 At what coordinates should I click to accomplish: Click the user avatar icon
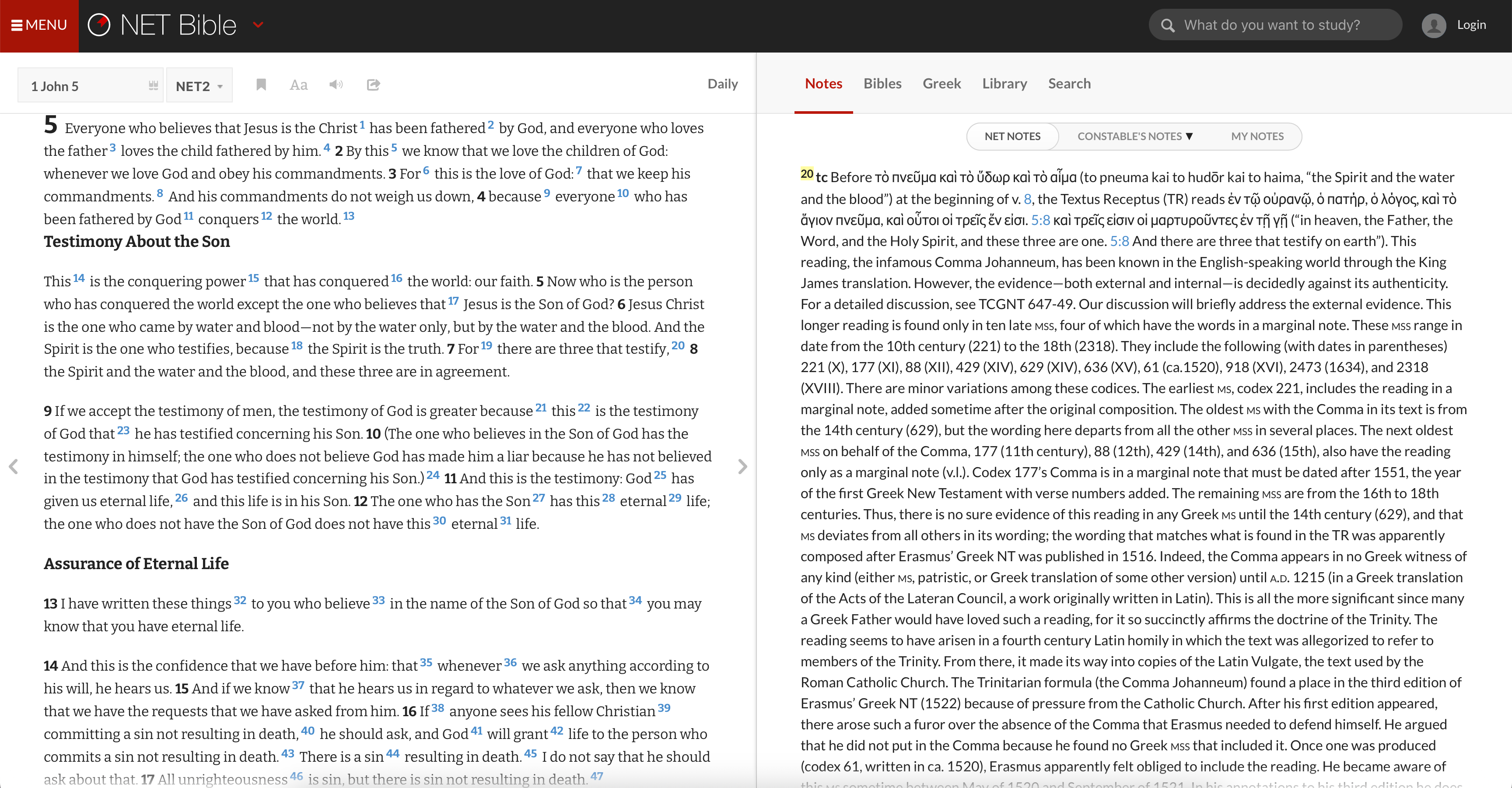[x=1433, y=25]
